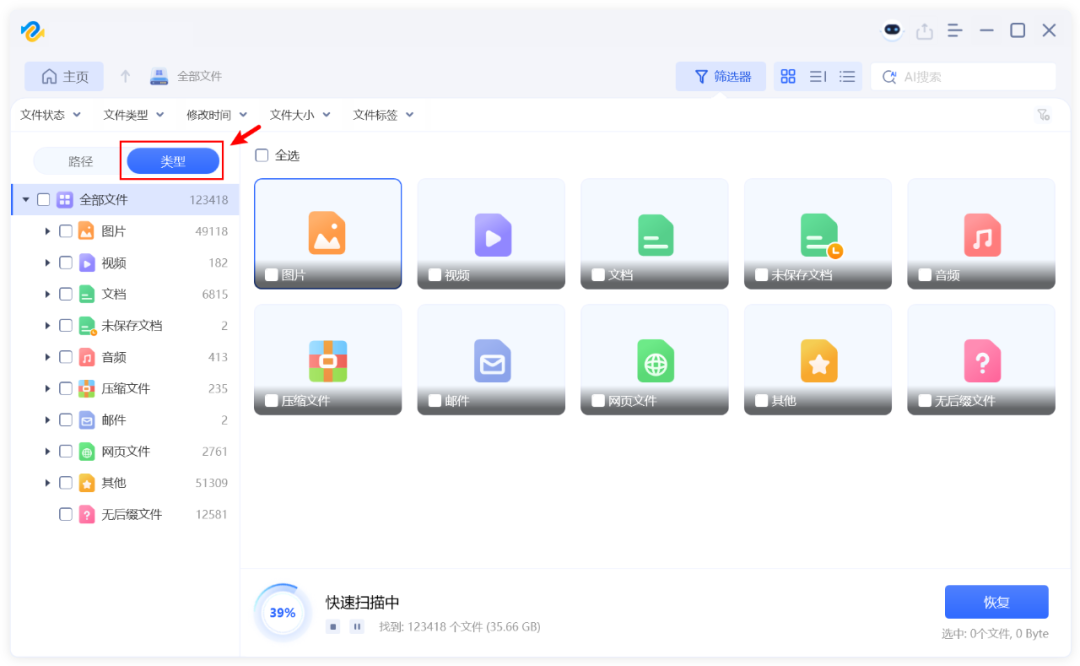Switch to detail preview list view
This screenshot has width=1080, height=666.
[x=818, y=76]
